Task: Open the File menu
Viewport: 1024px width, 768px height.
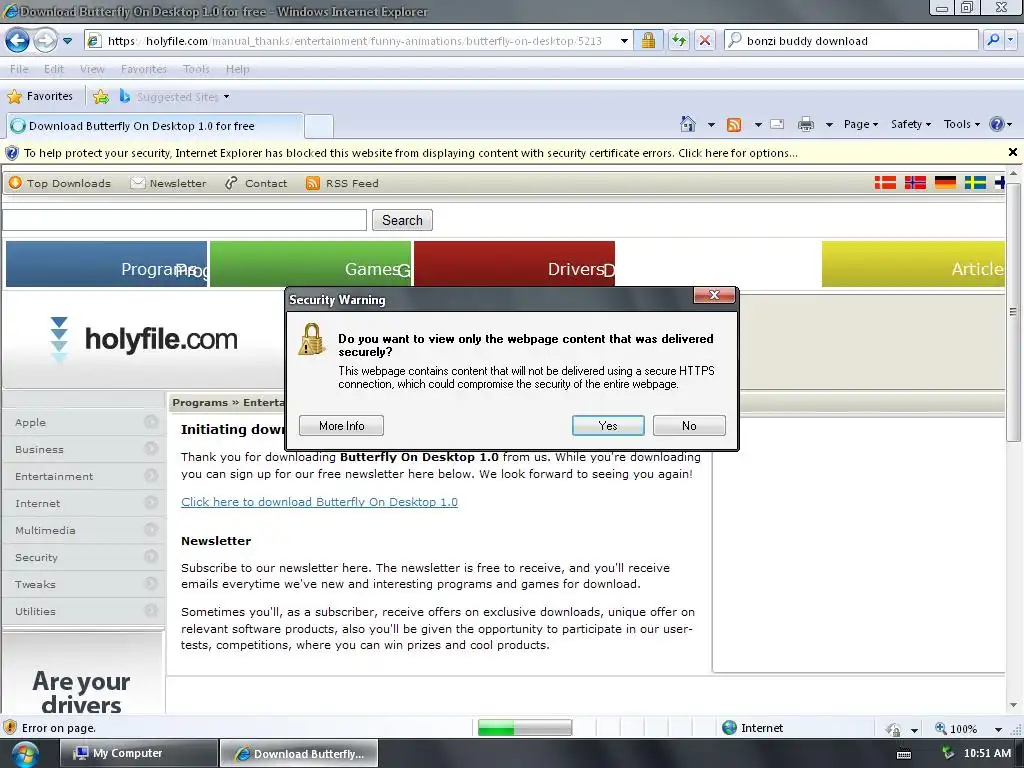Action: (x=19, y=69)
